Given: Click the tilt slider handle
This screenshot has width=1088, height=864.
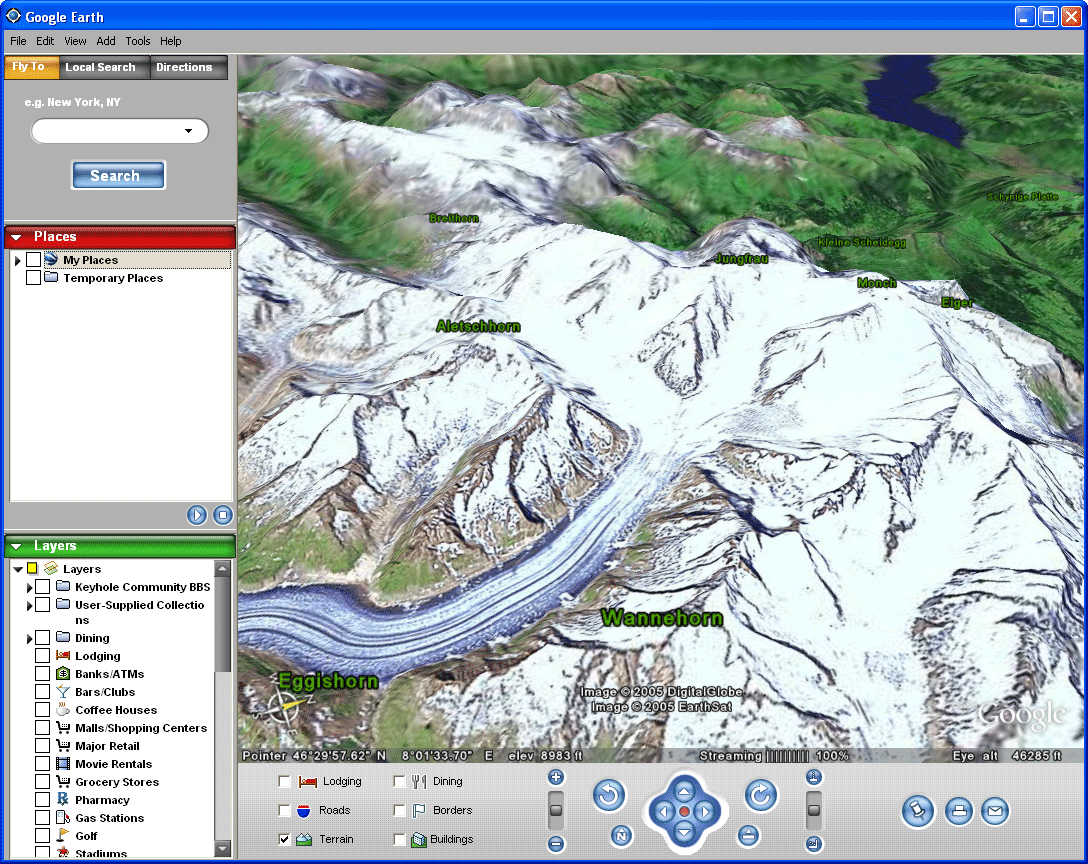Looking at the screenshot, I should pyautogui.click(x=814, y=810).
